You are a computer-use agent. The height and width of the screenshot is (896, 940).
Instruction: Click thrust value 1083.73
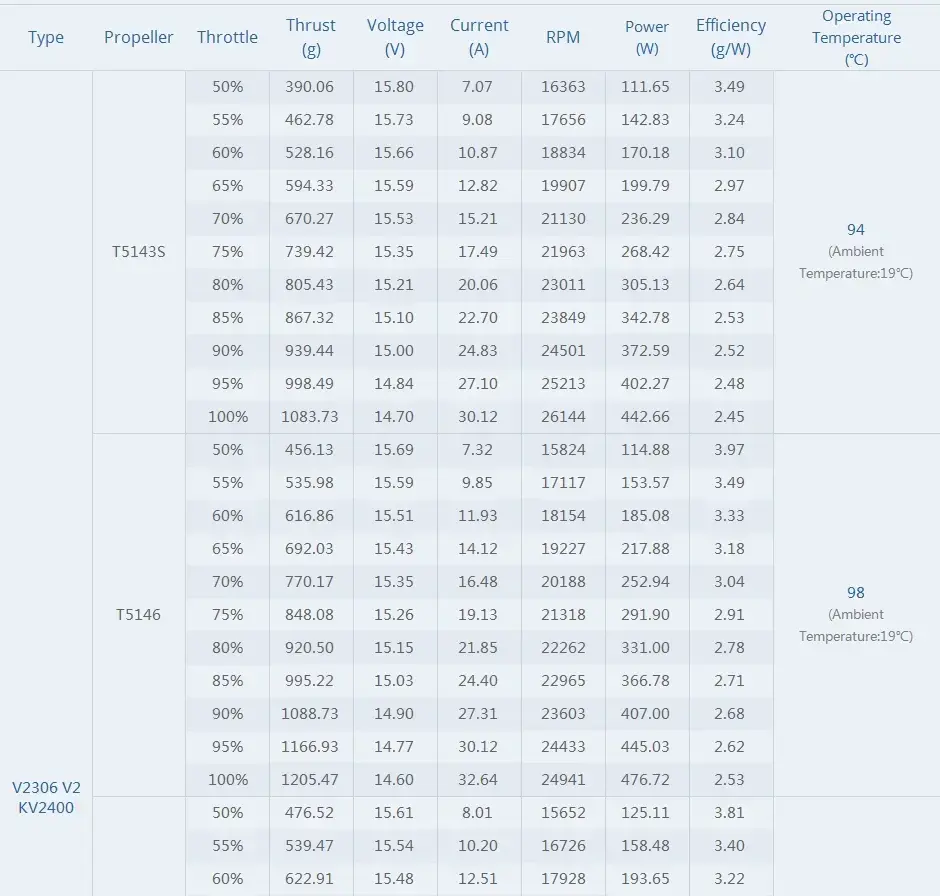310,417
